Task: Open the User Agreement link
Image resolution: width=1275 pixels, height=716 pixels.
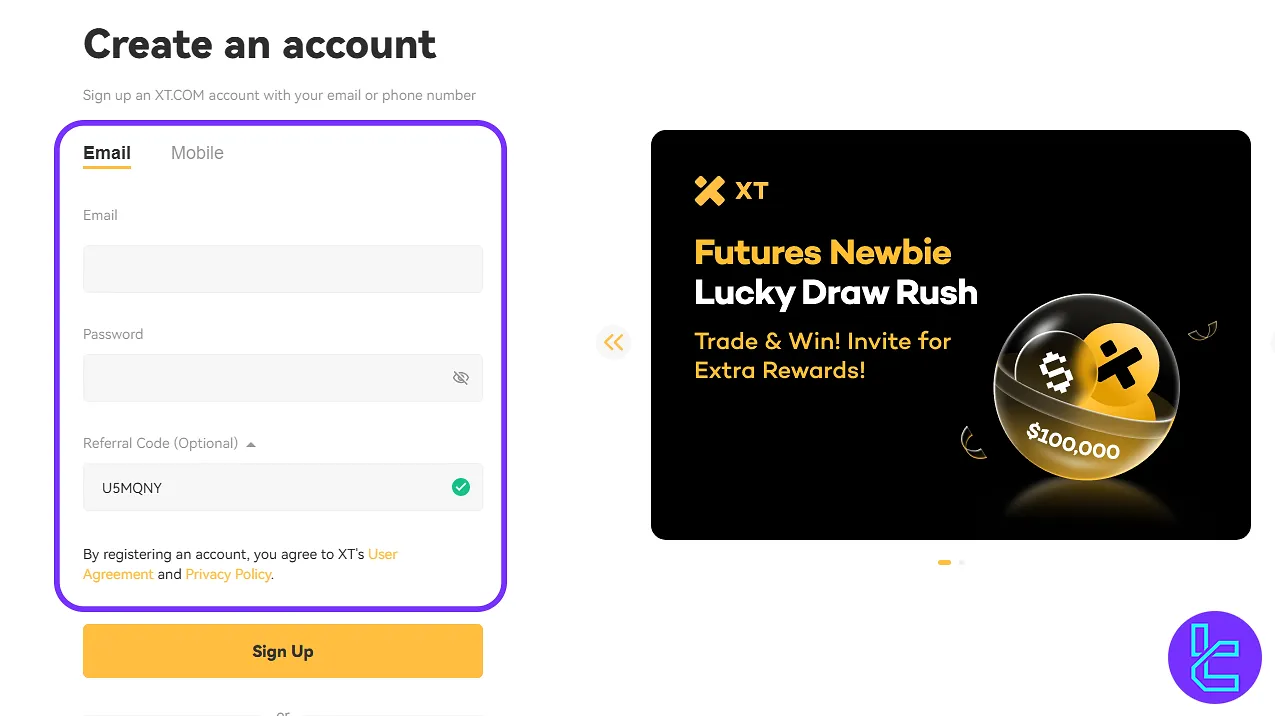Action: pyautogui.click(x=383, y=554)
